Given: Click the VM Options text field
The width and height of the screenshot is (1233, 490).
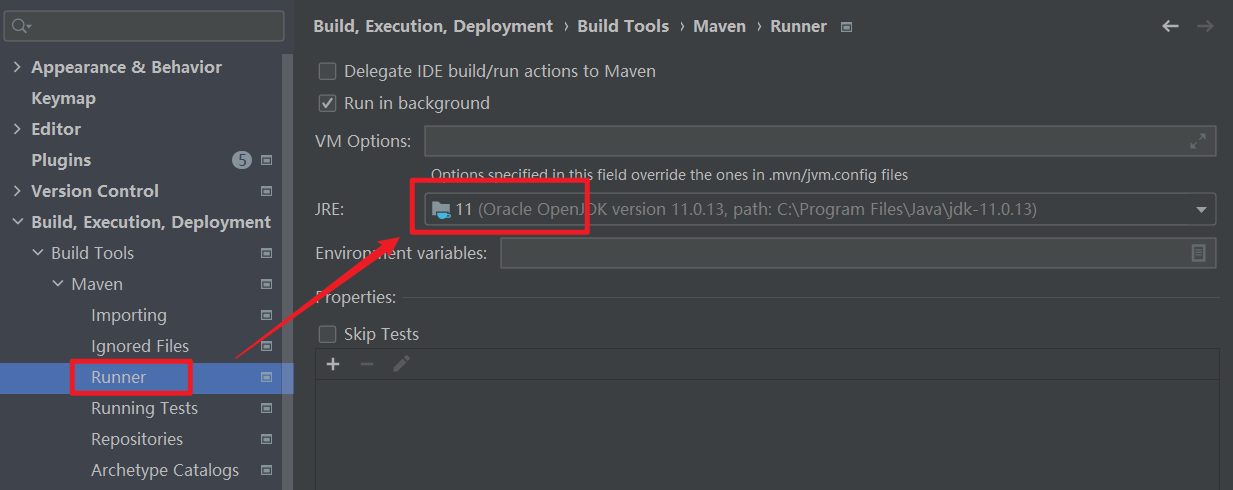Looking at the screenshot, I should [800, 141].
